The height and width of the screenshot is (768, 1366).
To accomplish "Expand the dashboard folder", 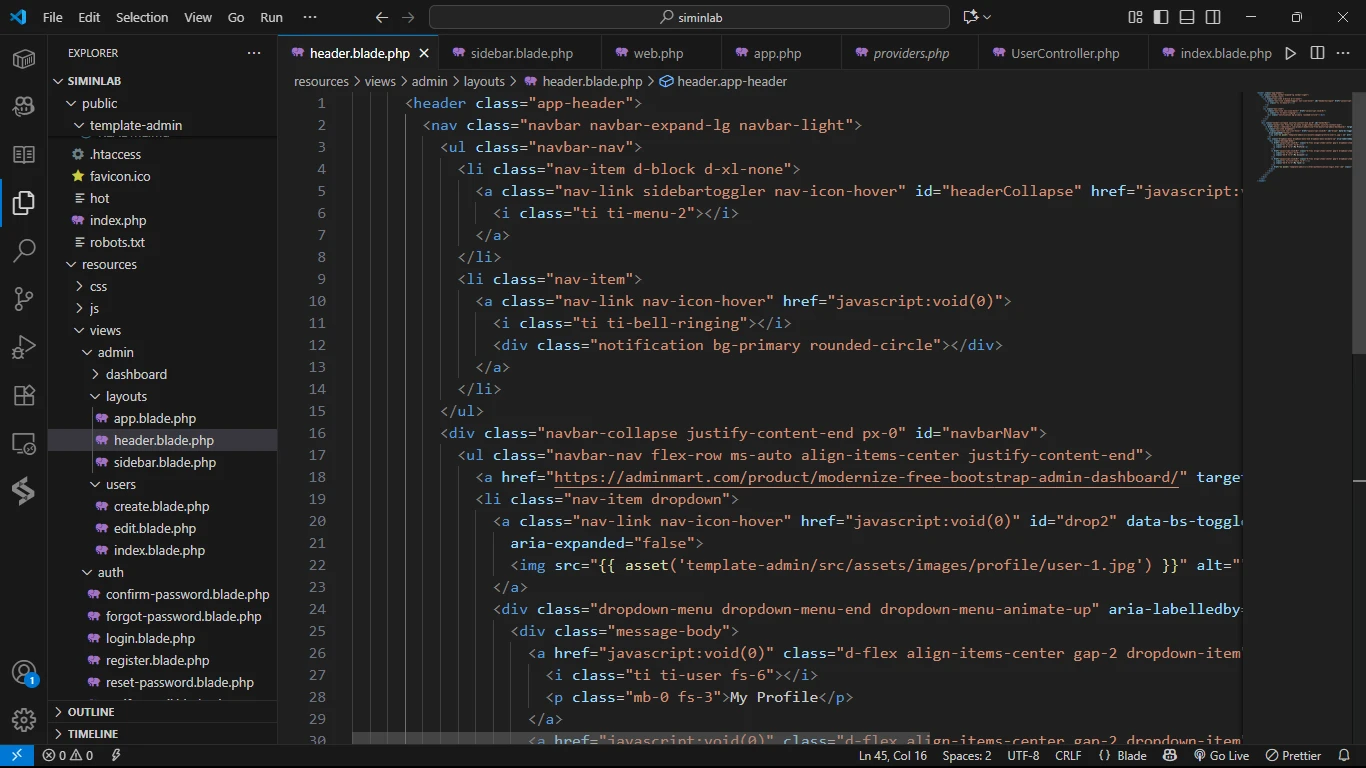I will click(x=136, y=374).
